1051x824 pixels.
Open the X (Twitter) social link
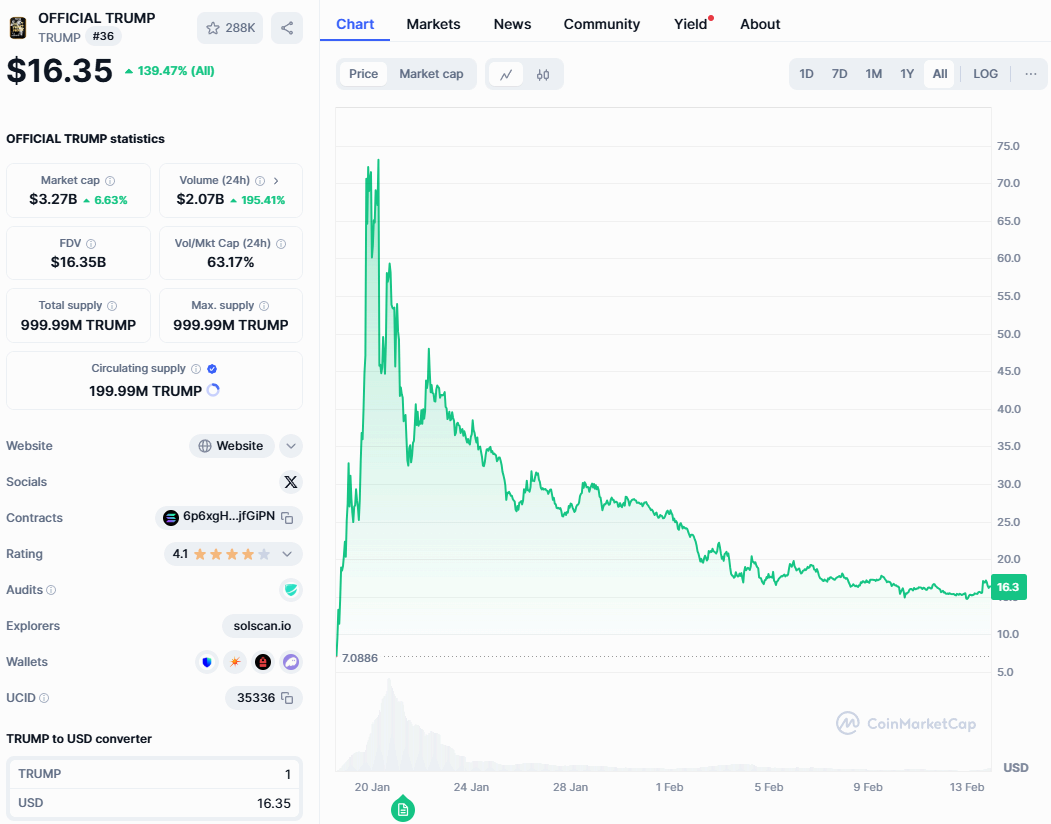point(291,482)
